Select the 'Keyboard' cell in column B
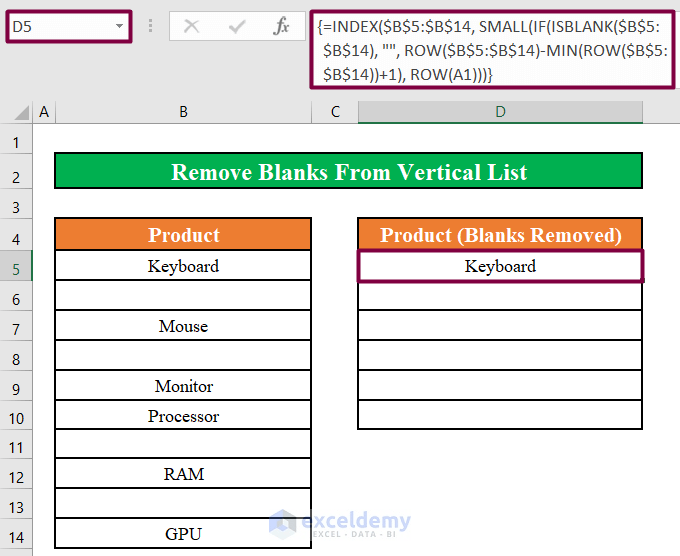 click(183, 265)
